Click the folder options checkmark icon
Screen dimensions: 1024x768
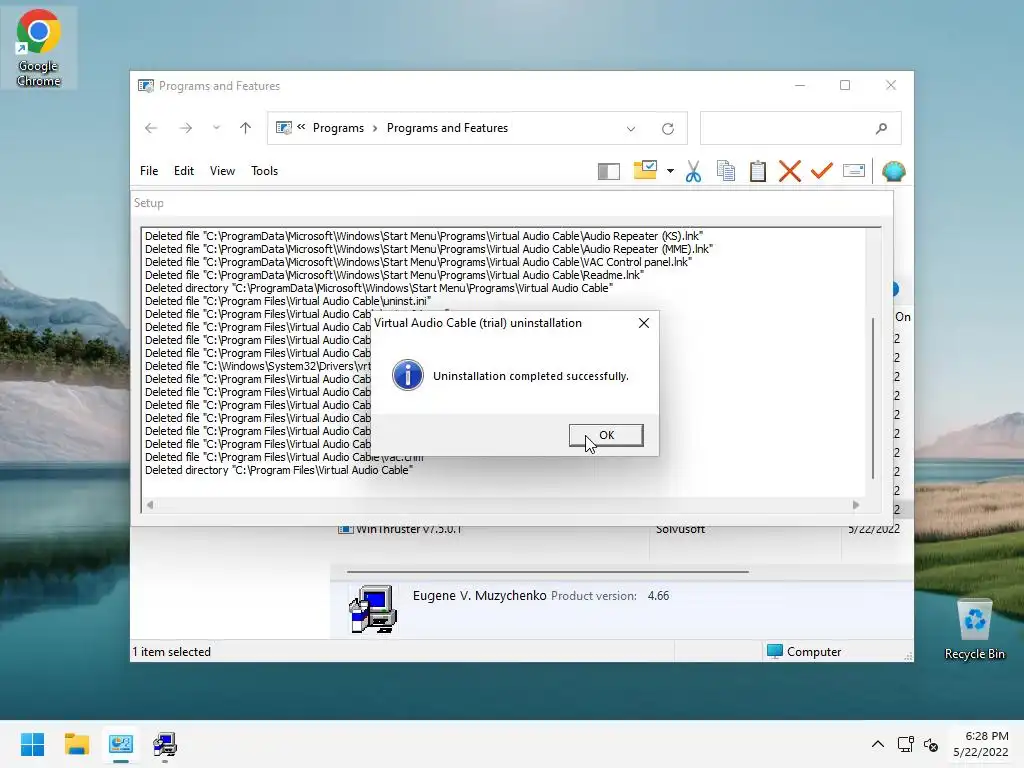tap(645, 170)
